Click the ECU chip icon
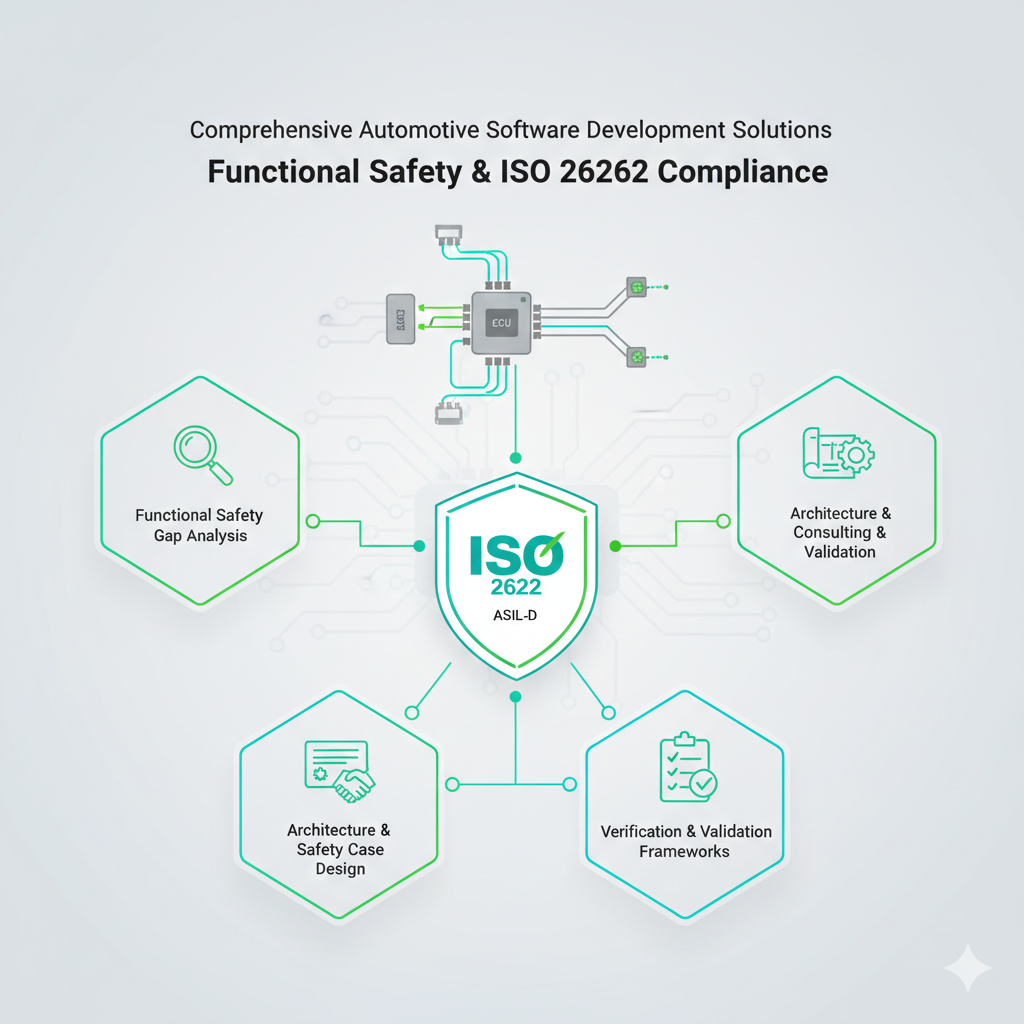 501,323
